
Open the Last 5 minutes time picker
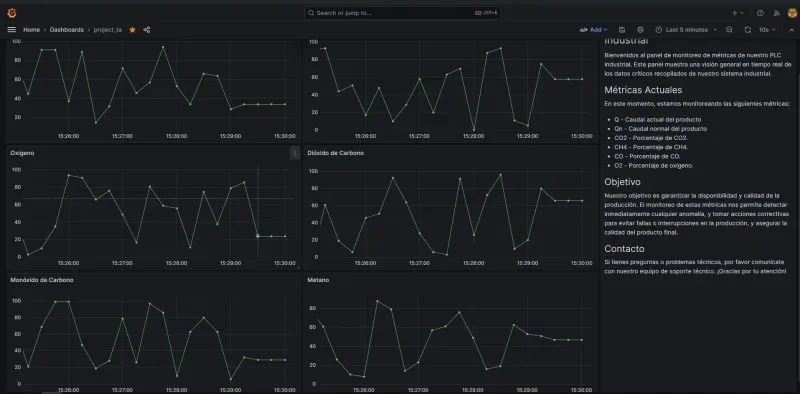click(x=686, y=30)
